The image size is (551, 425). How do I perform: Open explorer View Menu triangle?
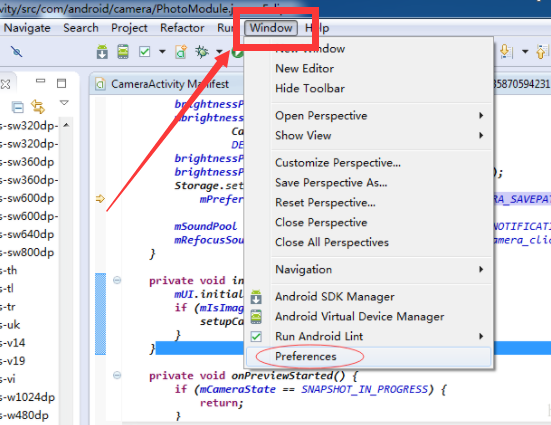pyautogui.click(x=64, y=103)
